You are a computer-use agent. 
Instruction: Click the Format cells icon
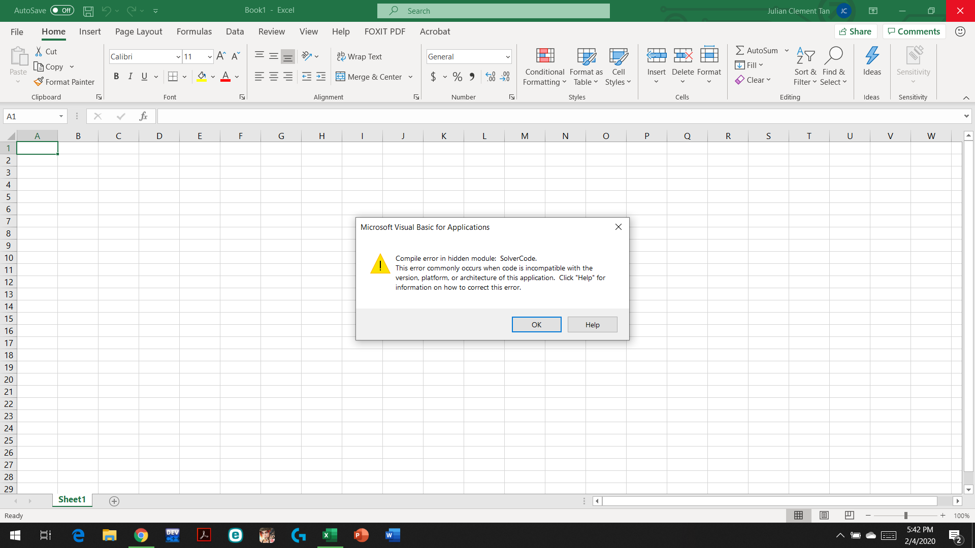point(709,55)
